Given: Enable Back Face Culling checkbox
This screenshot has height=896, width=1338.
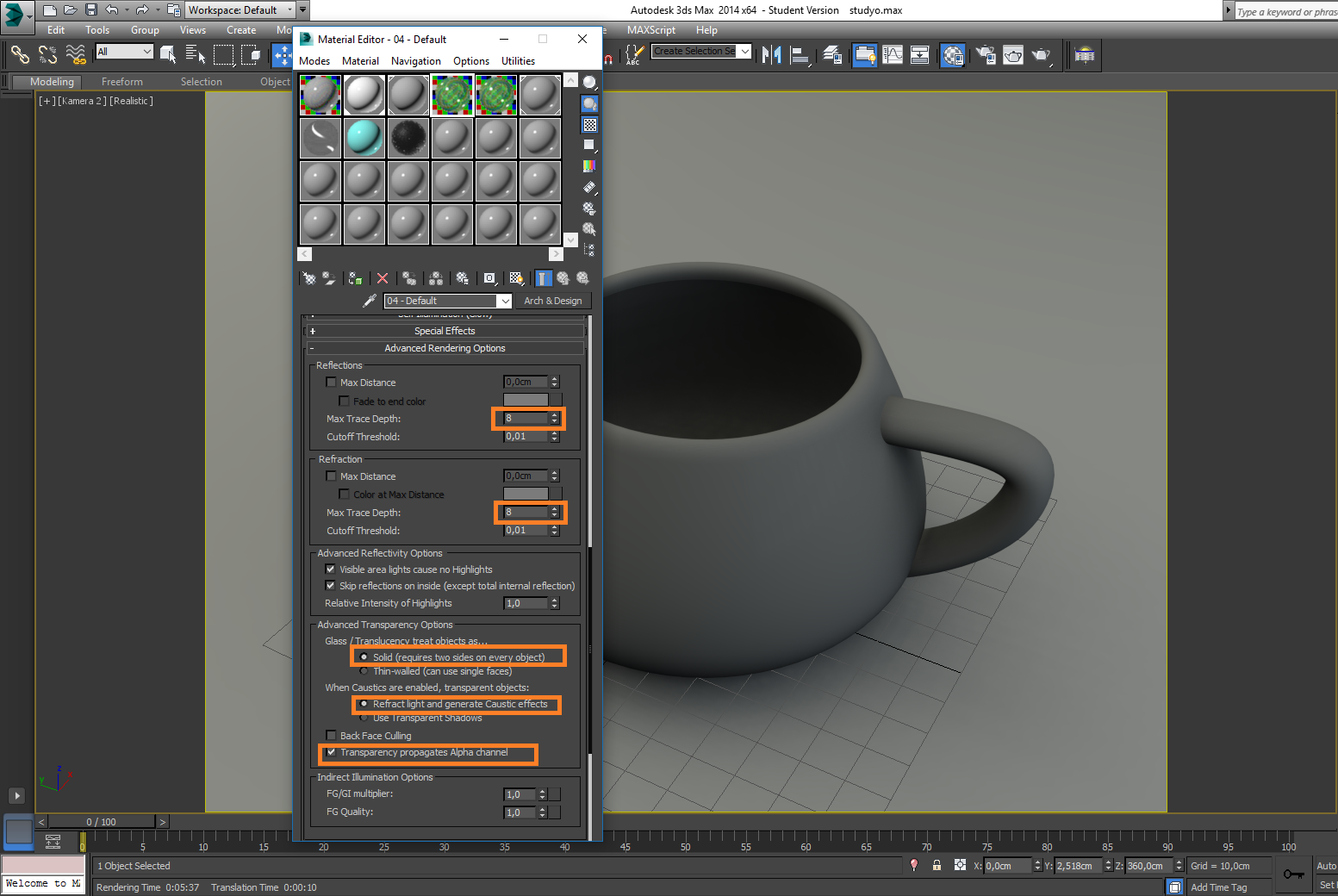Looking at the screenshot, I should point(331,736).
